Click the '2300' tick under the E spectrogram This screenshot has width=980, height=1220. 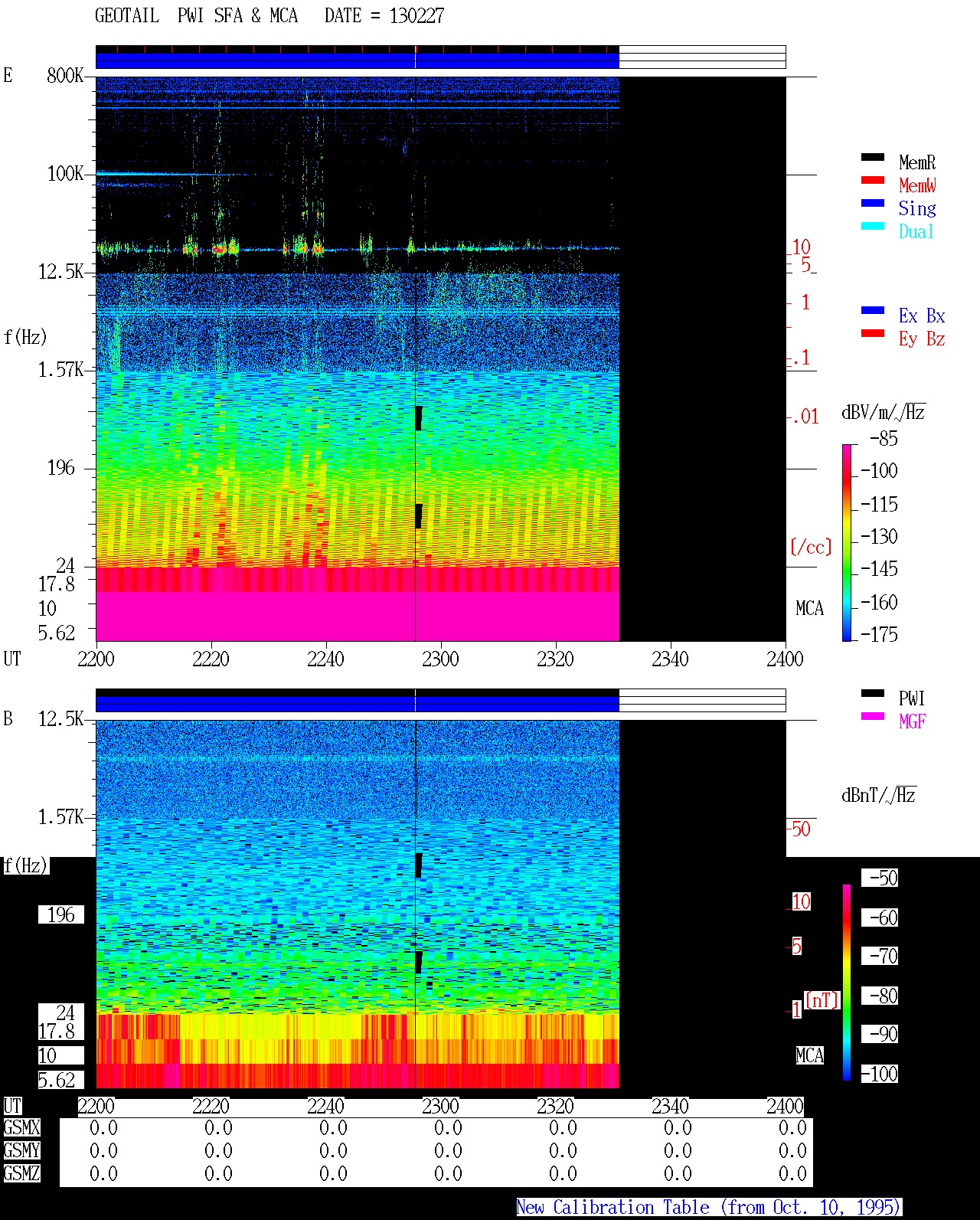440,659
